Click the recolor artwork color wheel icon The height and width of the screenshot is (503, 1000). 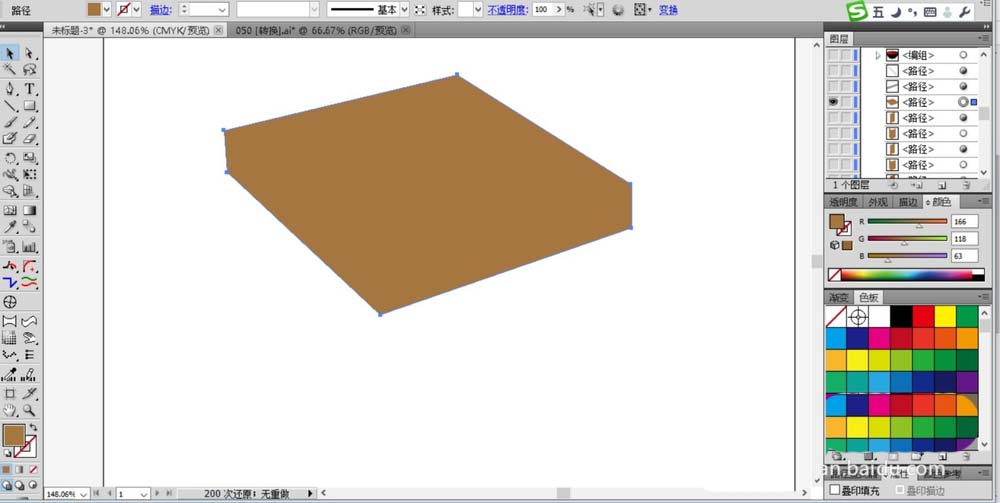click(x=618, y=10)
